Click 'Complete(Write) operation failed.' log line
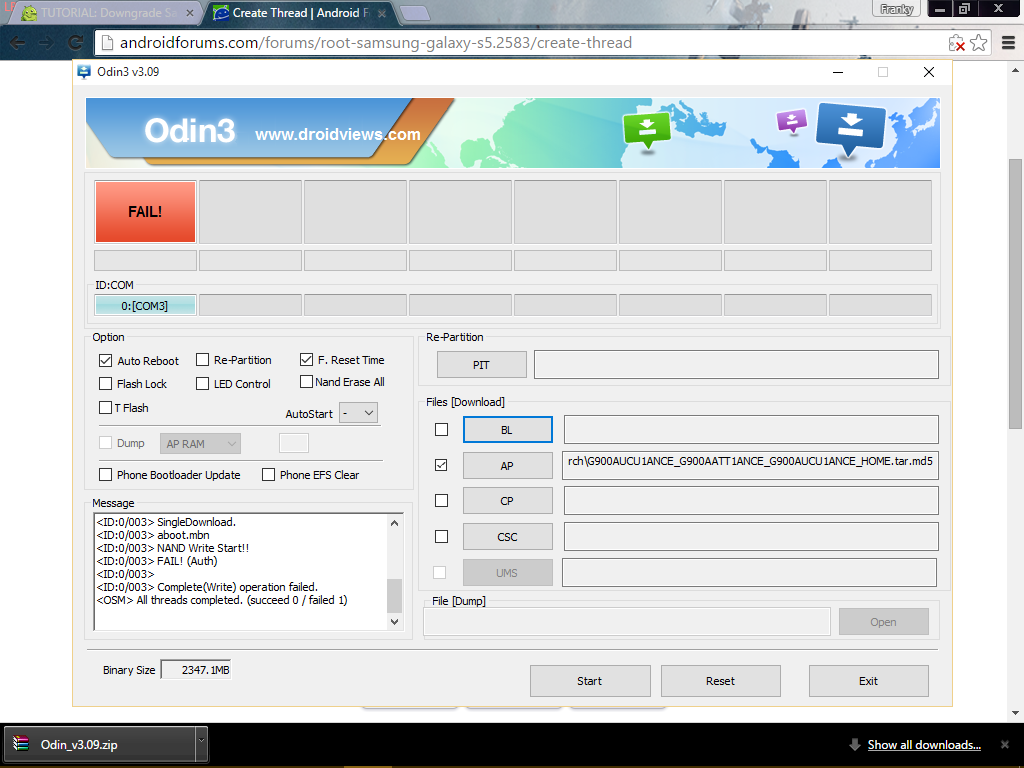Viewport: 1024px width, 768px height. (207, 587)
